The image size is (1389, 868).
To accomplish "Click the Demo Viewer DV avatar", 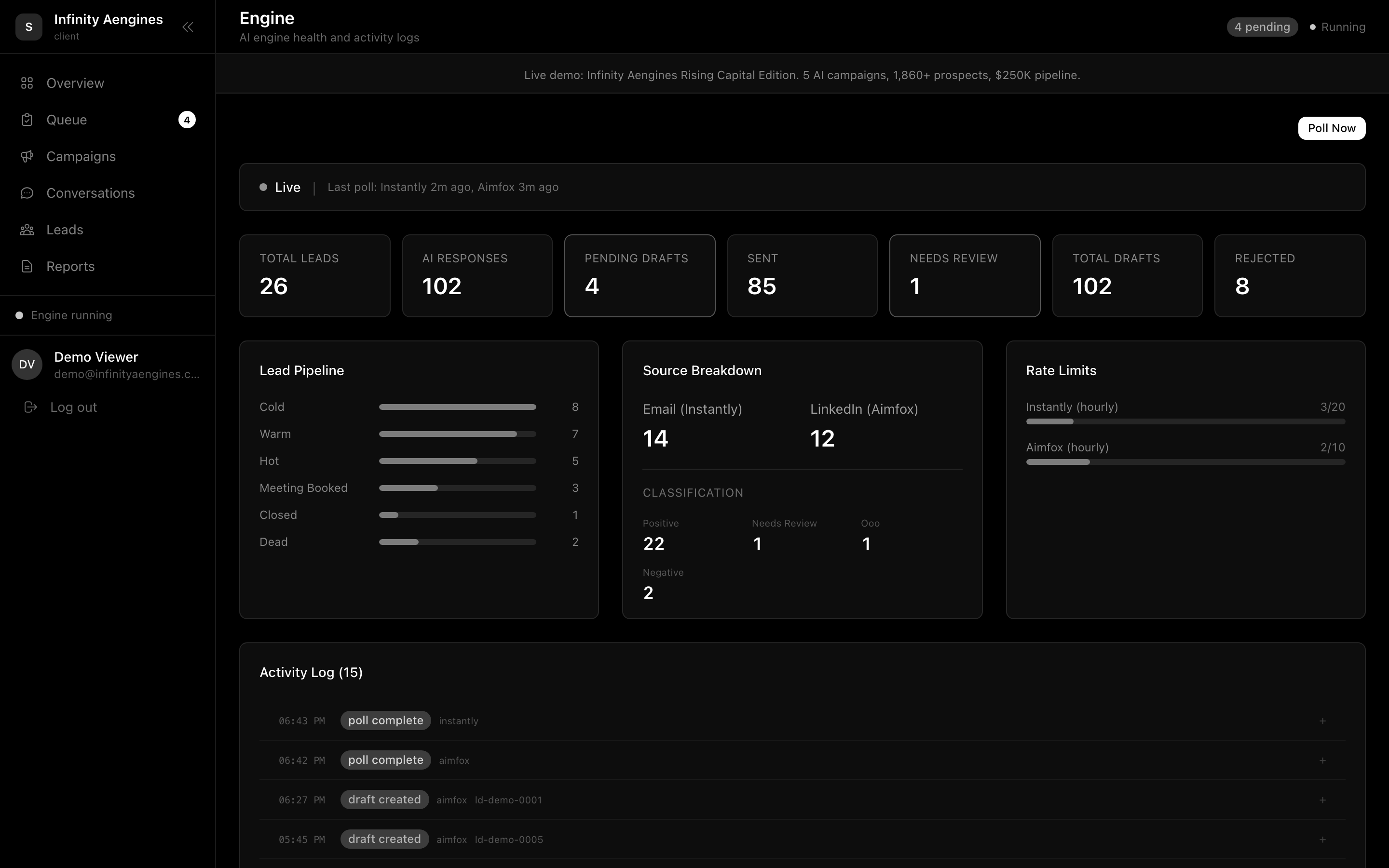I will (27, 365).
